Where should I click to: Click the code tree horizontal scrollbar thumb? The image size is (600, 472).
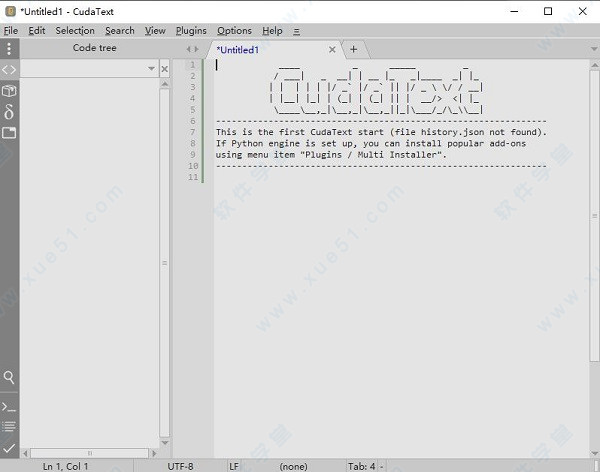[x=90, y=453]
